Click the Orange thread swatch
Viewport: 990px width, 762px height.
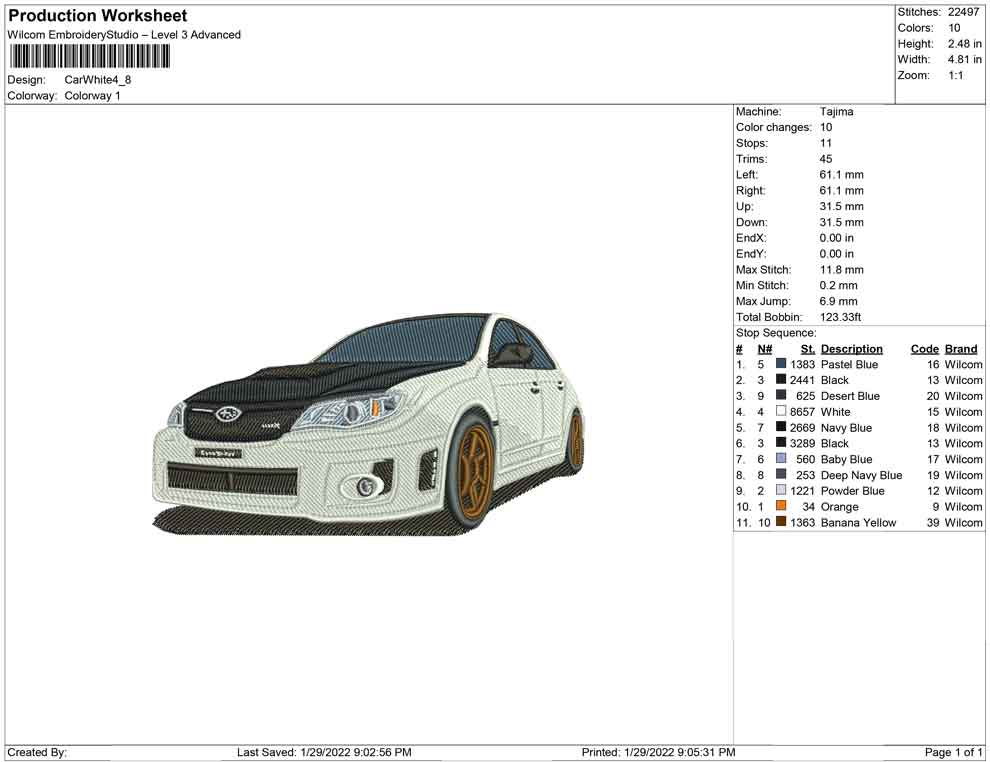[780, 507]
